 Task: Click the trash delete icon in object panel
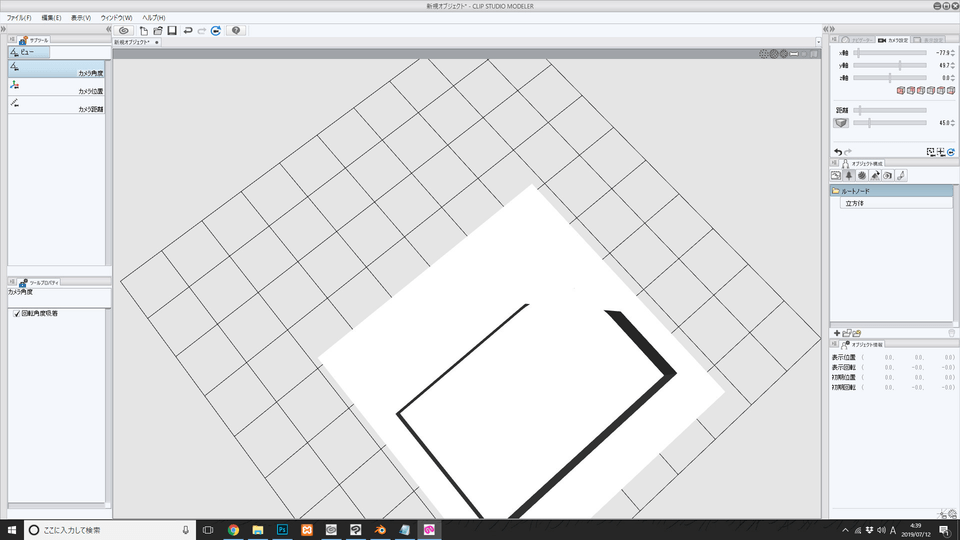(x=951, y=332)
